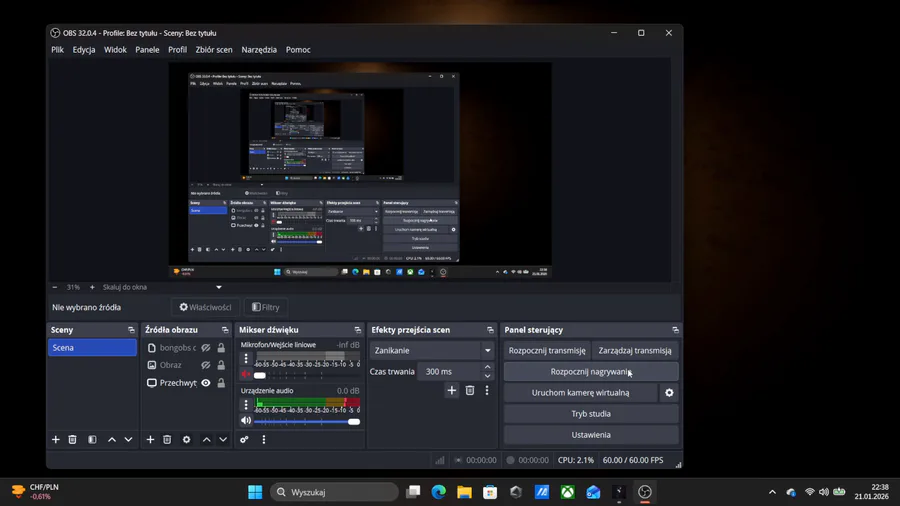900x506 pixels.
Task: Zoom in preview with plus icon
Action: [92, 287]
